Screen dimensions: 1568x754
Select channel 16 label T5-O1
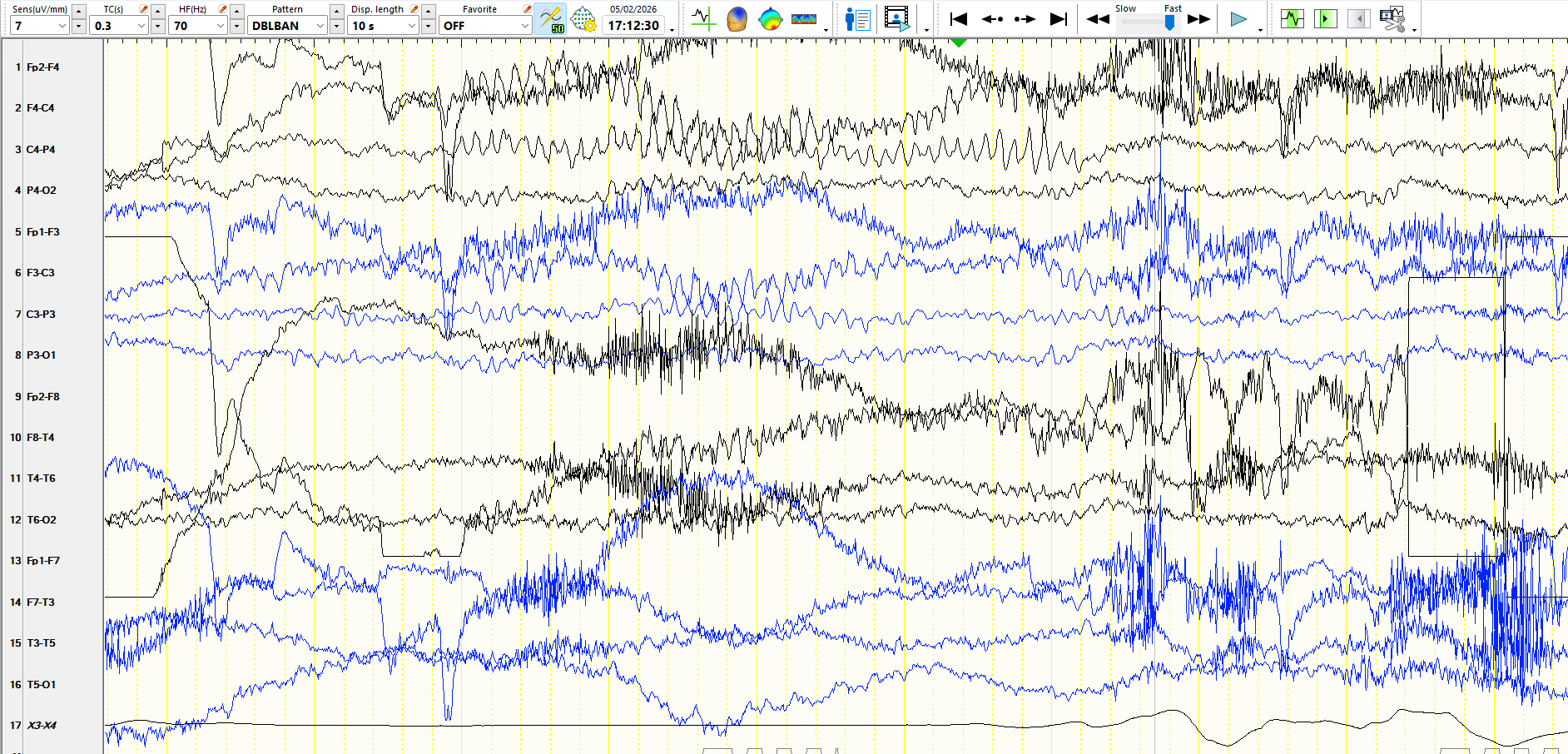click(x=41, y=685)
